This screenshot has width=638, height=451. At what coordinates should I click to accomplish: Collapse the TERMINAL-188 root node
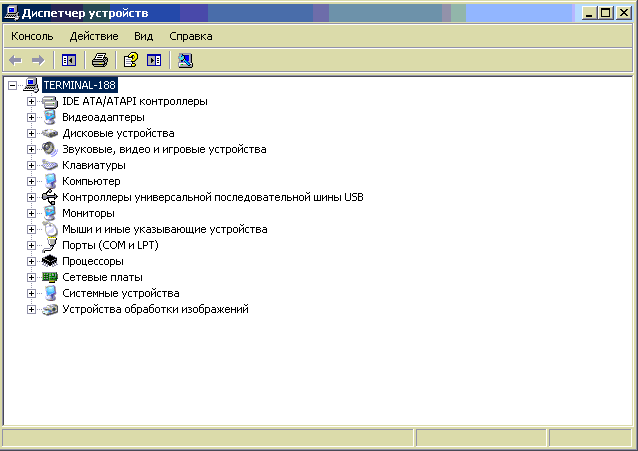[13, 85]
